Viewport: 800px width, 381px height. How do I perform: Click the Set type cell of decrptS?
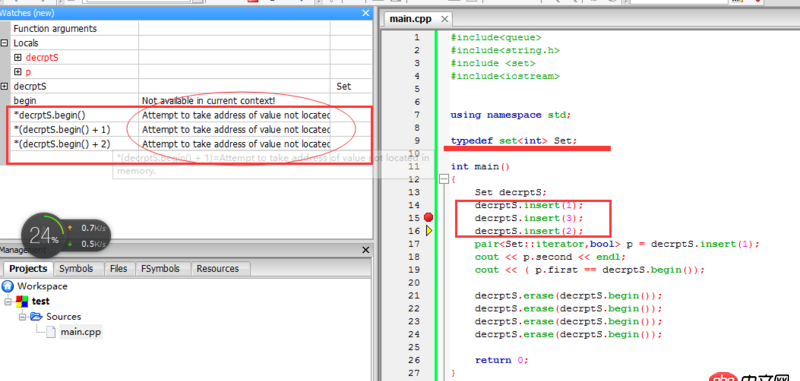coord(344,87)
